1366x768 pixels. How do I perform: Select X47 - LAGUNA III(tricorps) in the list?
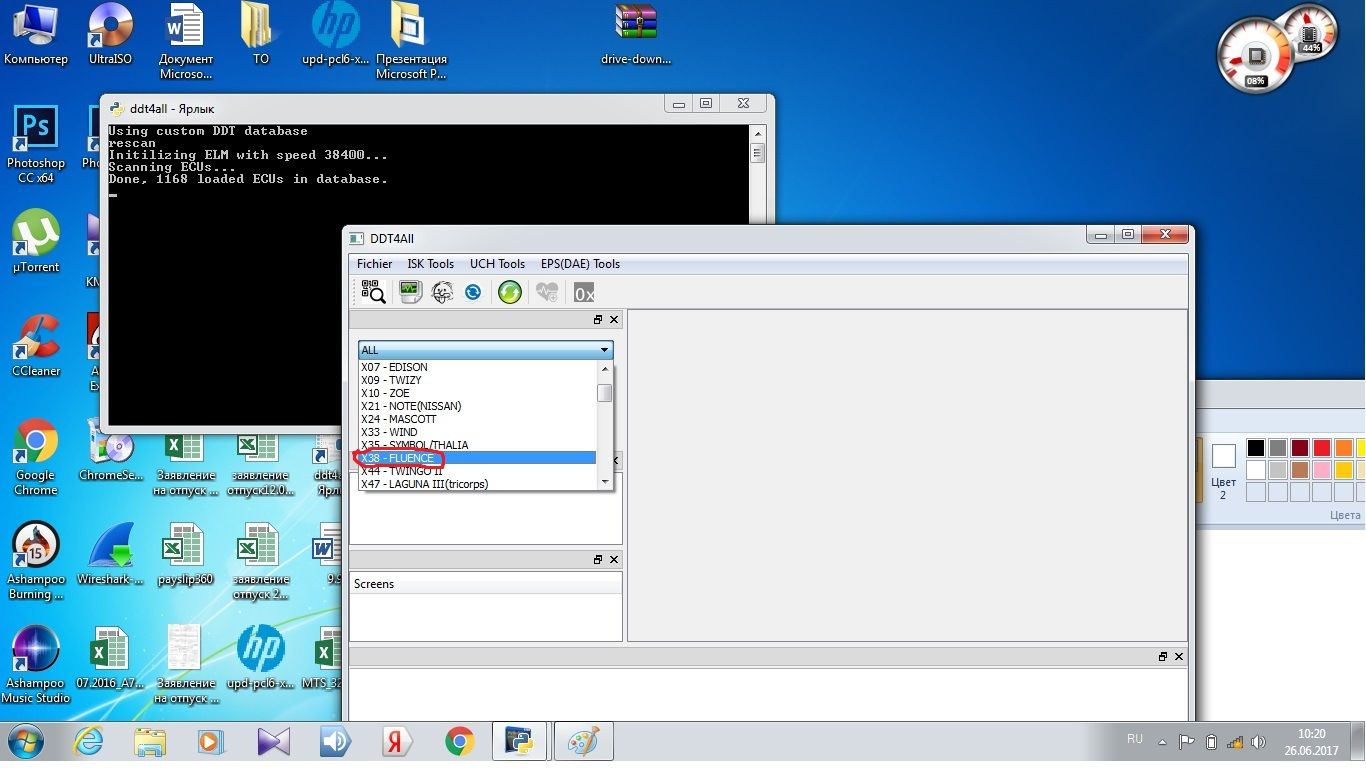coord(478,484)
